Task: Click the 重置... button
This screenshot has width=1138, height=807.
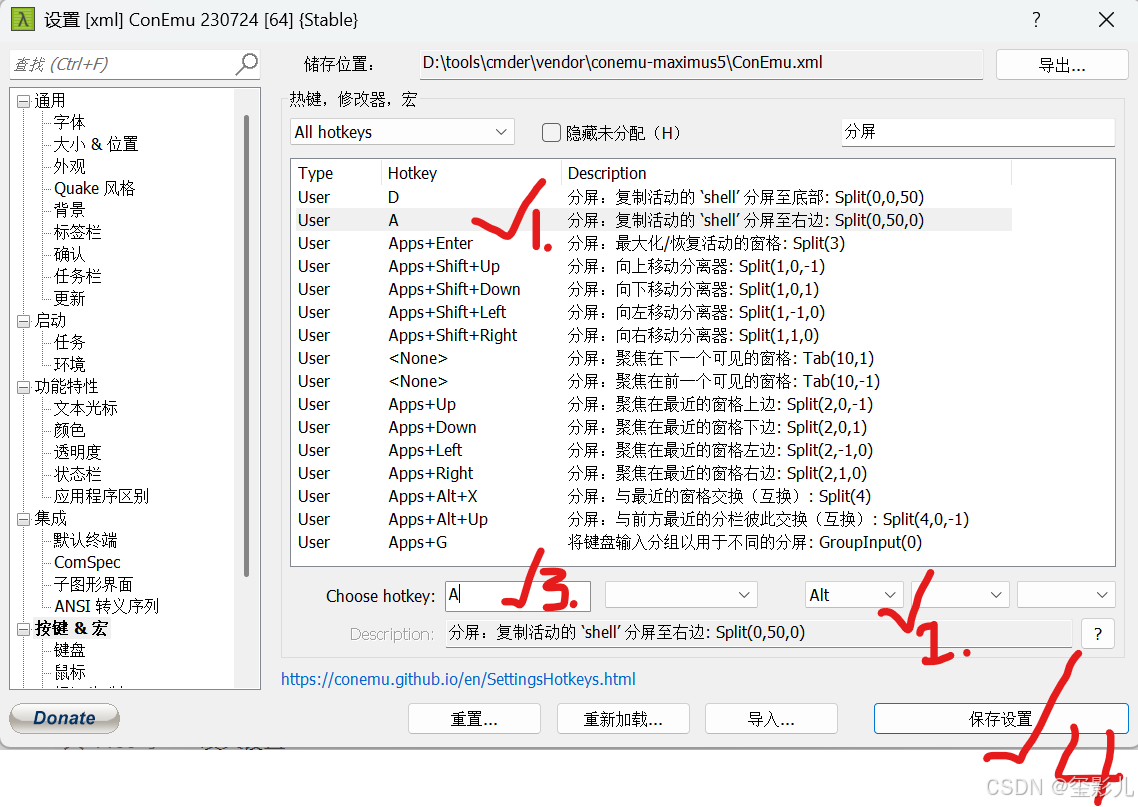Action: (474, 718)
